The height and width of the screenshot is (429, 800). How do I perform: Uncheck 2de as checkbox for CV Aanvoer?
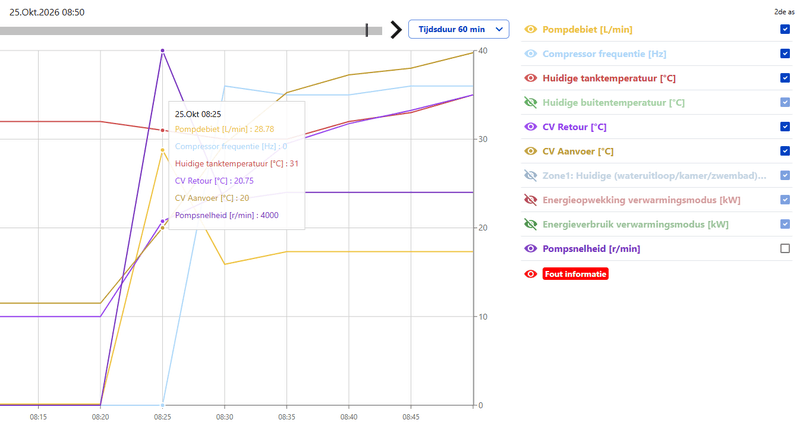click(x=785, y=151)
